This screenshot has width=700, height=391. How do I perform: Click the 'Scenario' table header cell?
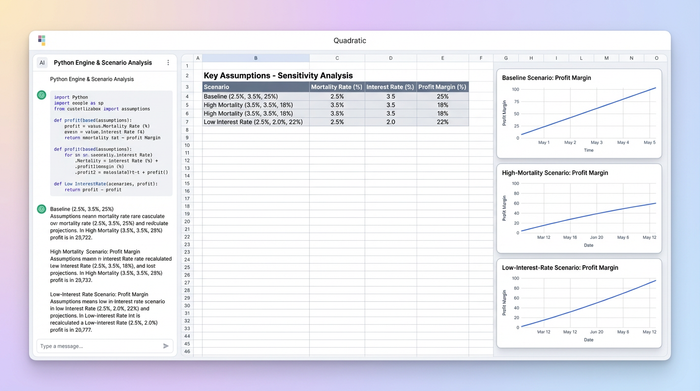(256, 87)
